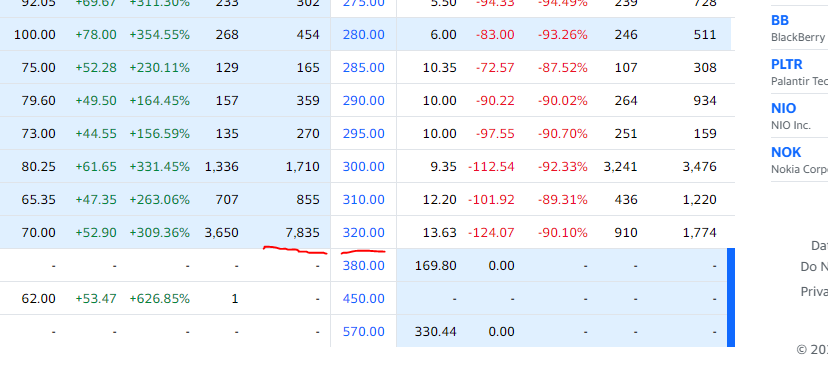Select the 290.00 strike link
This screenshot has width=828, height=371.
[x=363, y=101]
